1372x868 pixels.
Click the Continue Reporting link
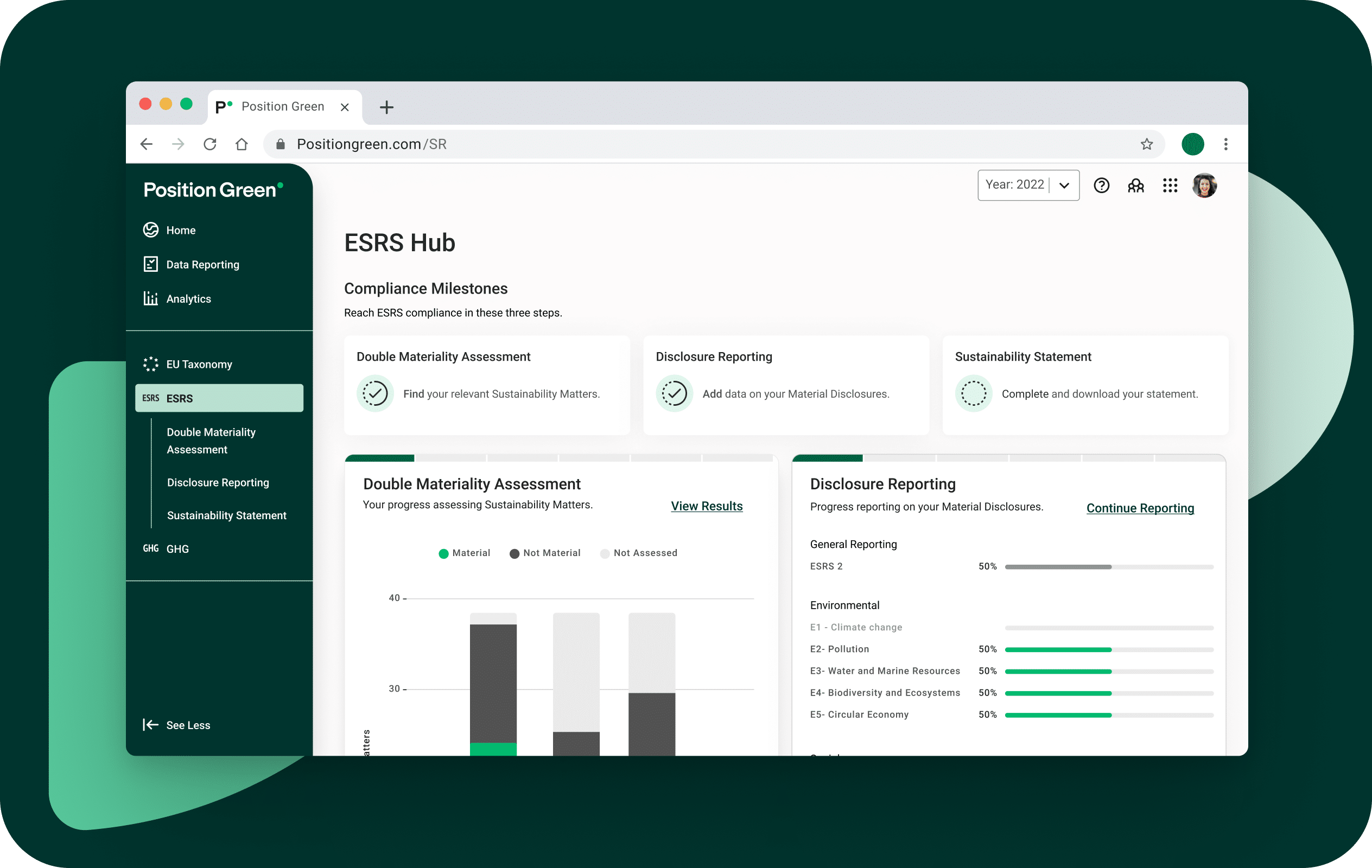[x=1140, y=508]
